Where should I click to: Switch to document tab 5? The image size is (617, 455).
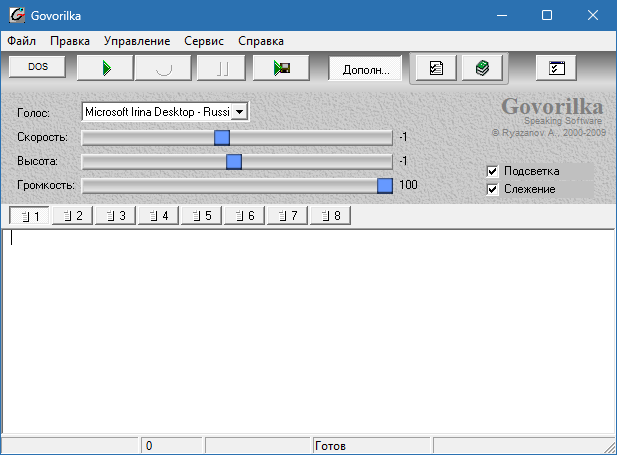point(201,216)
